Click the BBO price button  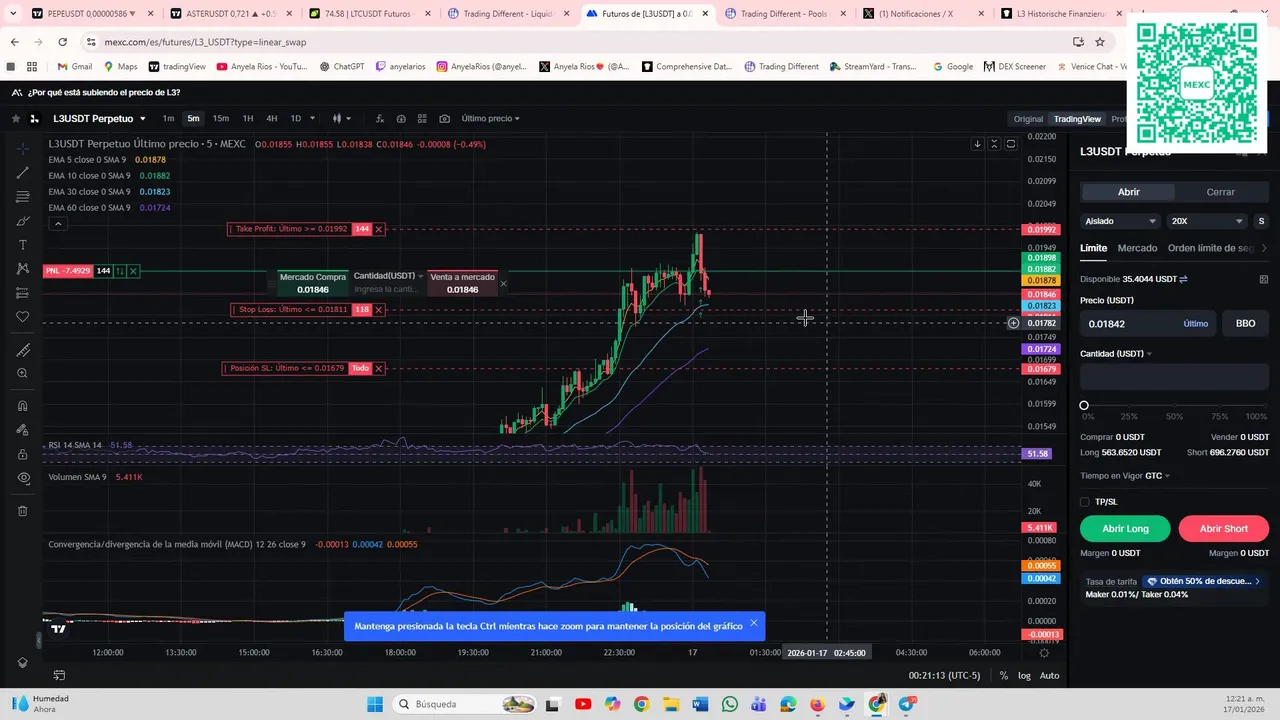pos(1246,324)
